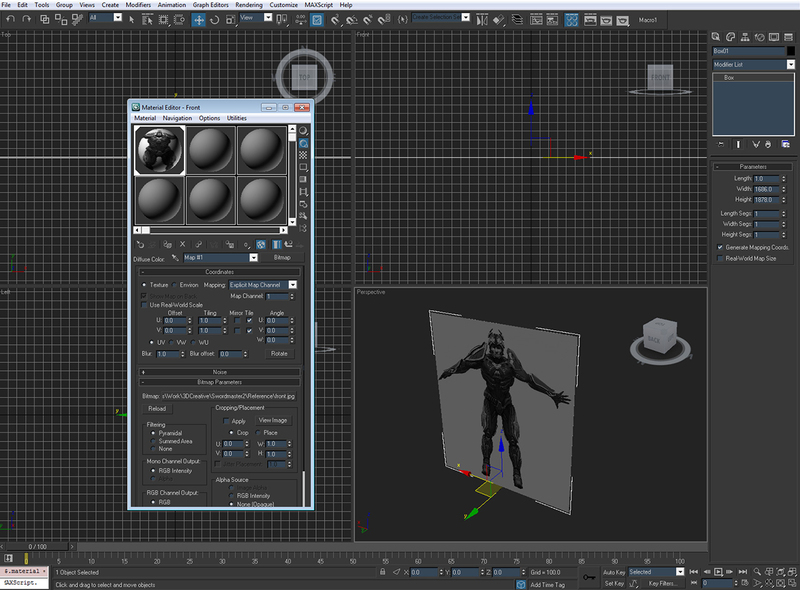Click Go to End playback button
Screen dimensions: 800x590
coord(742,572)
